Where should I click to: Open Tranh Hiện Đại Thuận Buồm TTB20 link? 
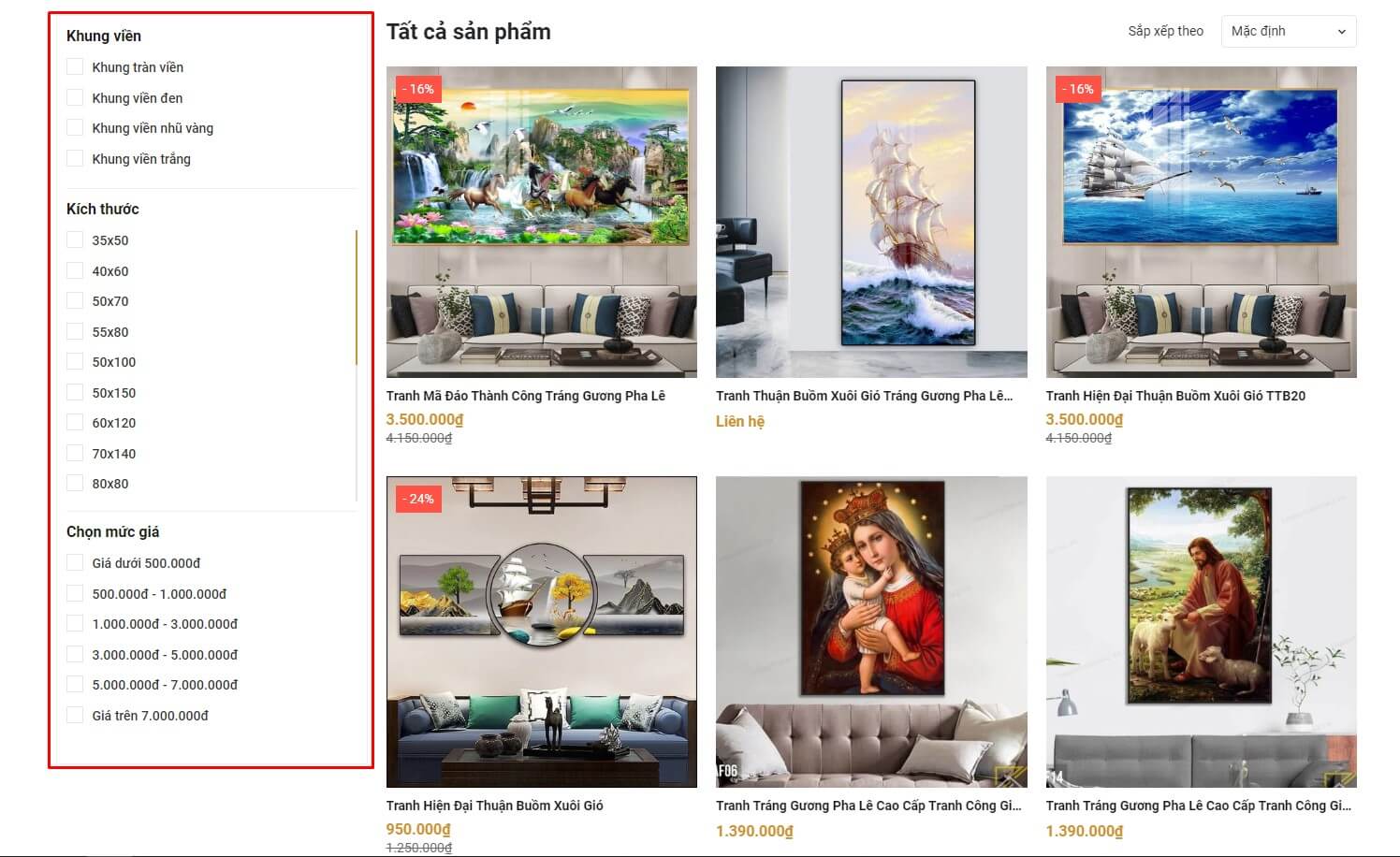click(1175, 396)
